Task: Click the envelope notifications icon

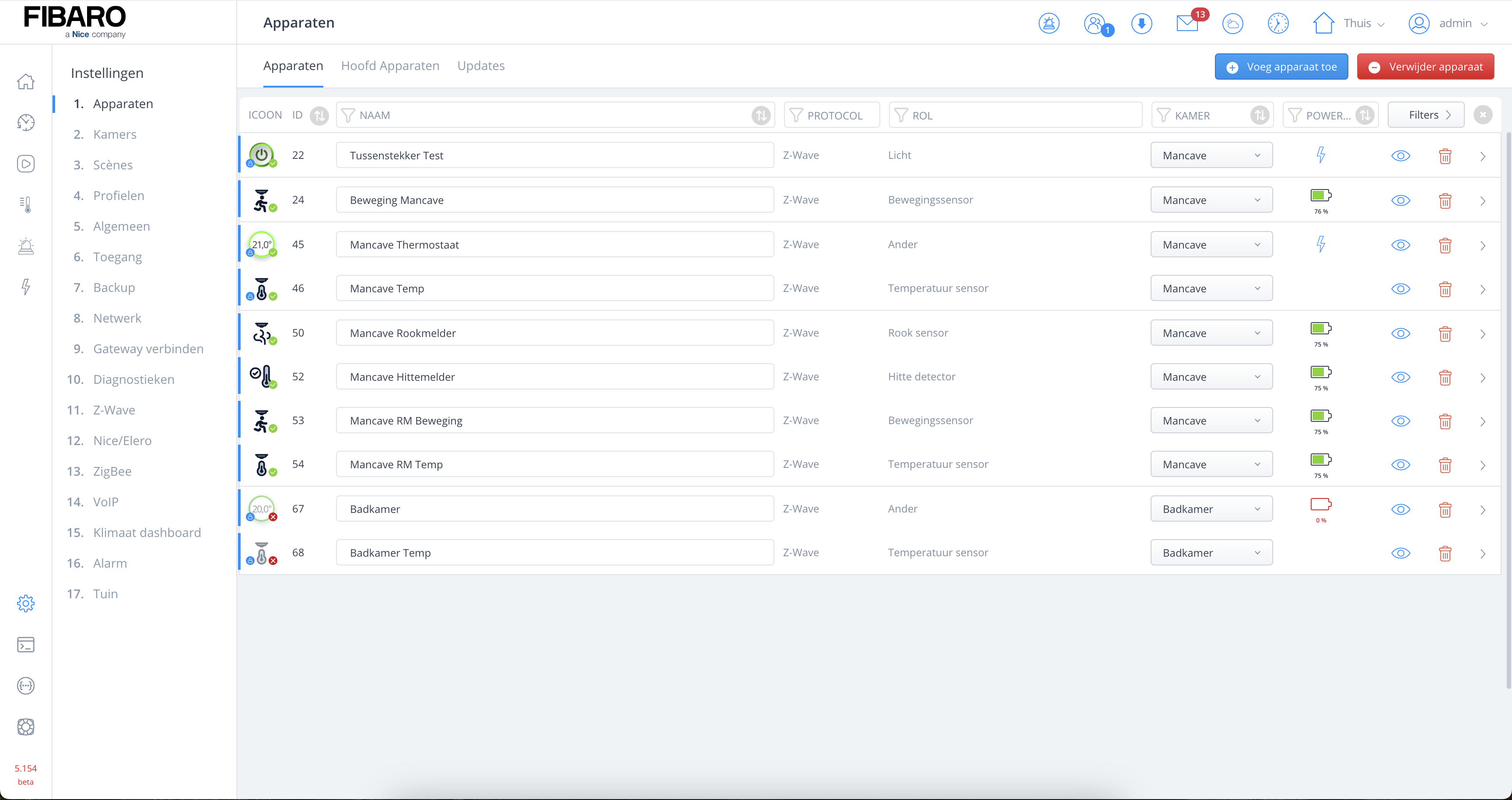Action: [x=1187, y=24]
